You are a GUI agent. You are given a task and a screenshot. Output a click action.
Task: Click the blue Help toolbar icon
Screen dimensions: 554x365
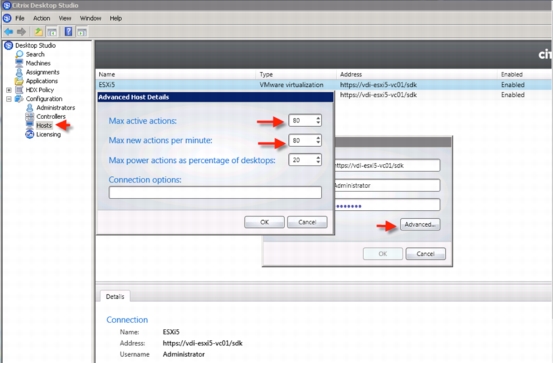click(x=68, y=32)
